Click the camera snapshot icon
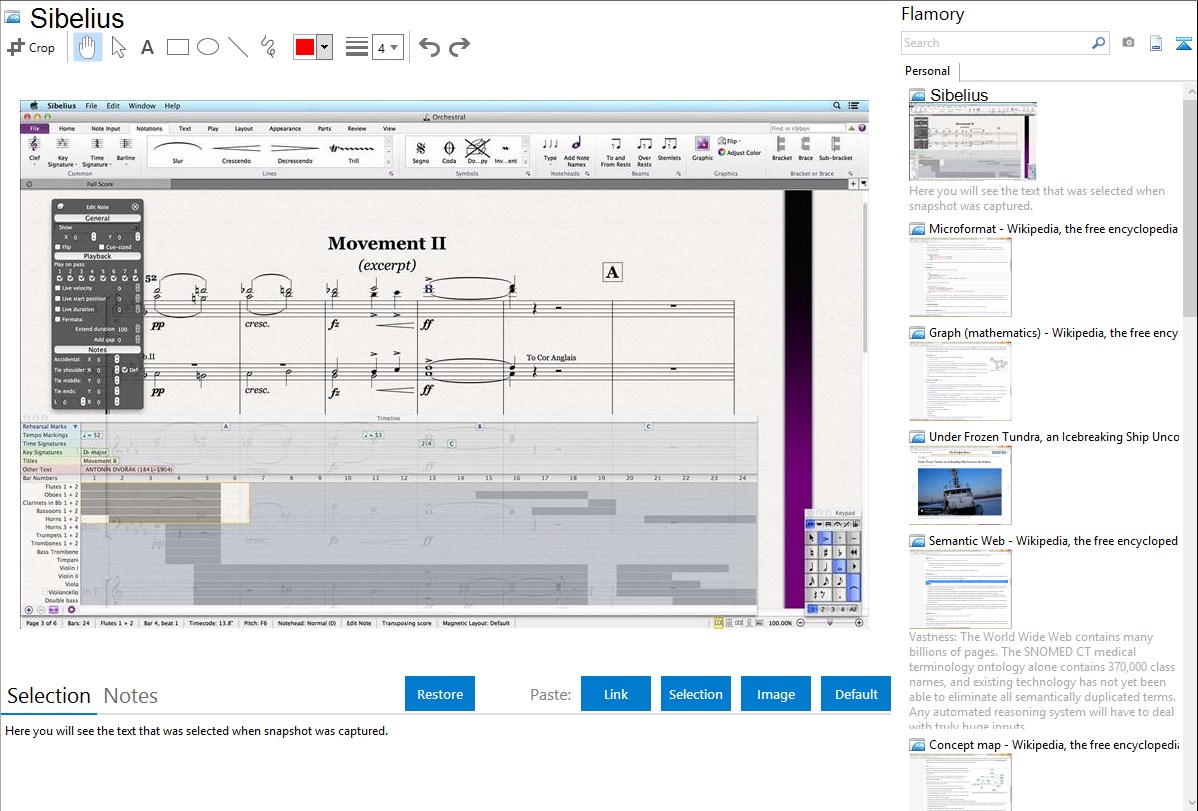Viewport: 1198px width, 811px height. point(1128,43)
